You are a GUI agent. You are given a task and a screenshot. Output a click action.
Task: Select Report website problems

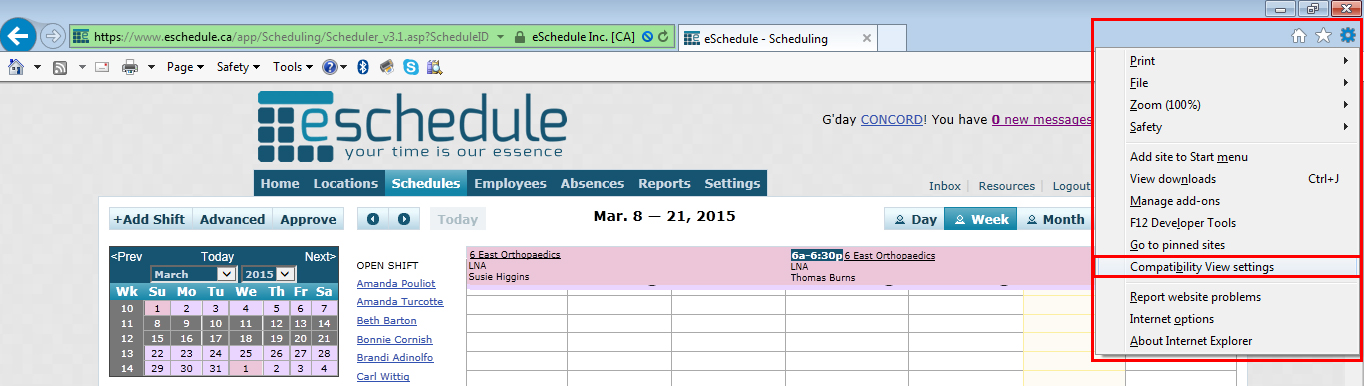click(1227, 297)
